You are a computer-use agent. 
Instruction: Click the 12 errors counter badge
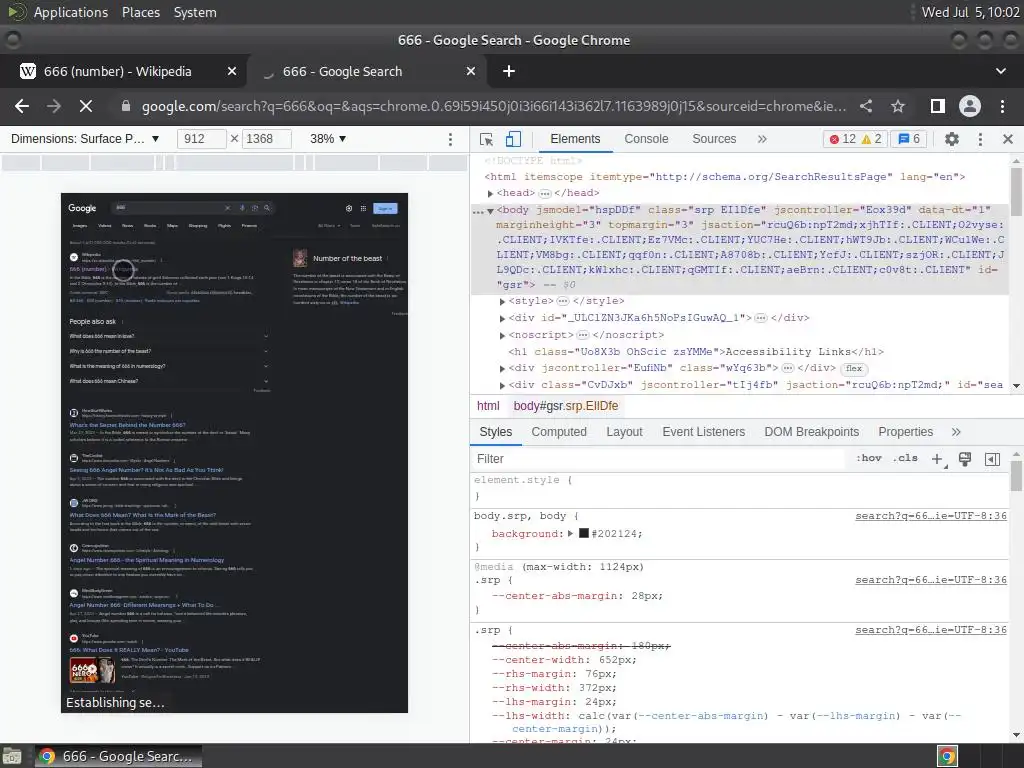[842, 139]
